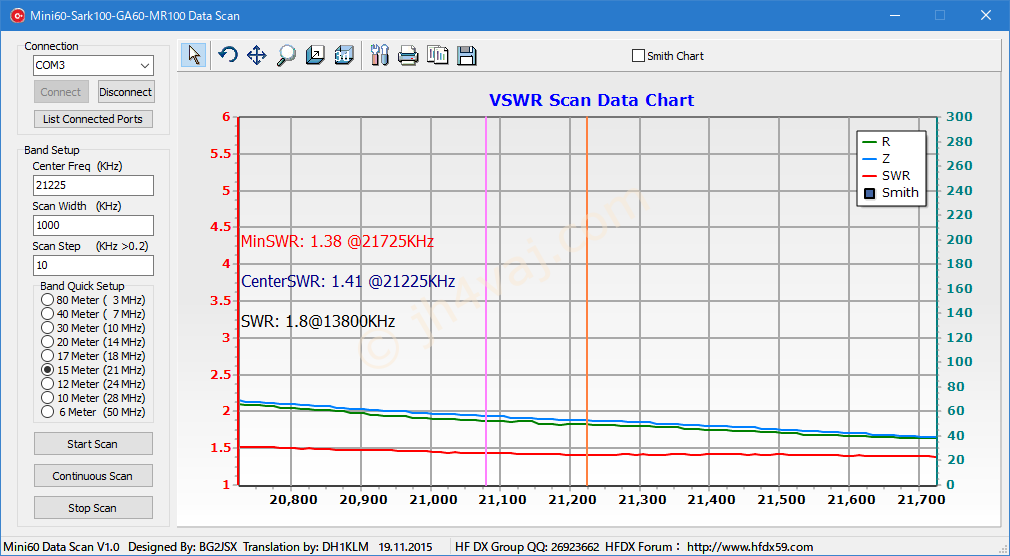
Task: Click the MinSWR 1.38 @21725KHz text
Action: (337, 242)
